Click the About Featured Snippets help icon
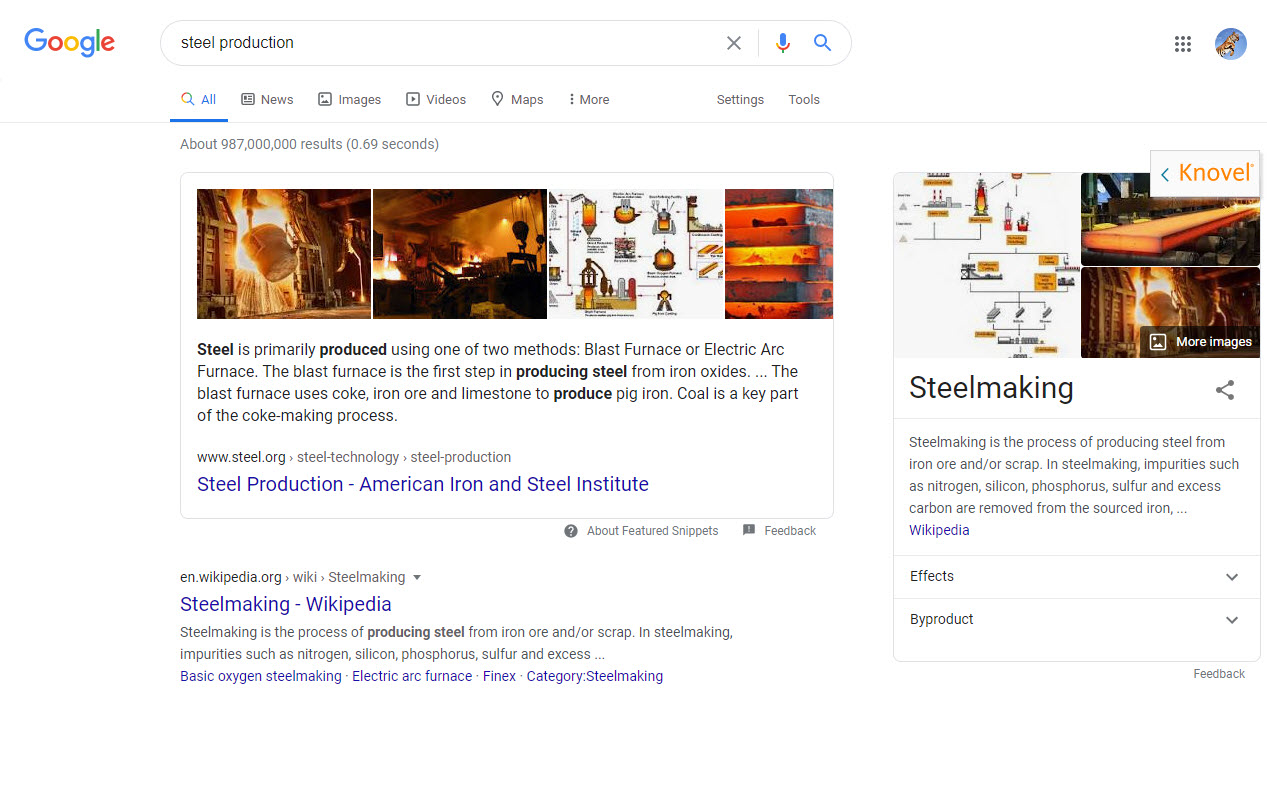Screen dimensions: 1280x800 (x=569, y=530)
